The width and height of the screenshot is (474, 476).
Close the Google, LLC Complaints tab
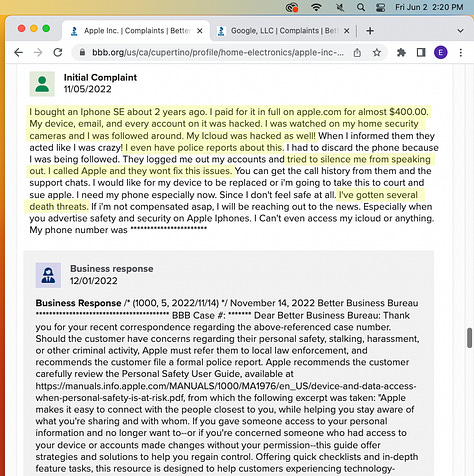[347, 31]
